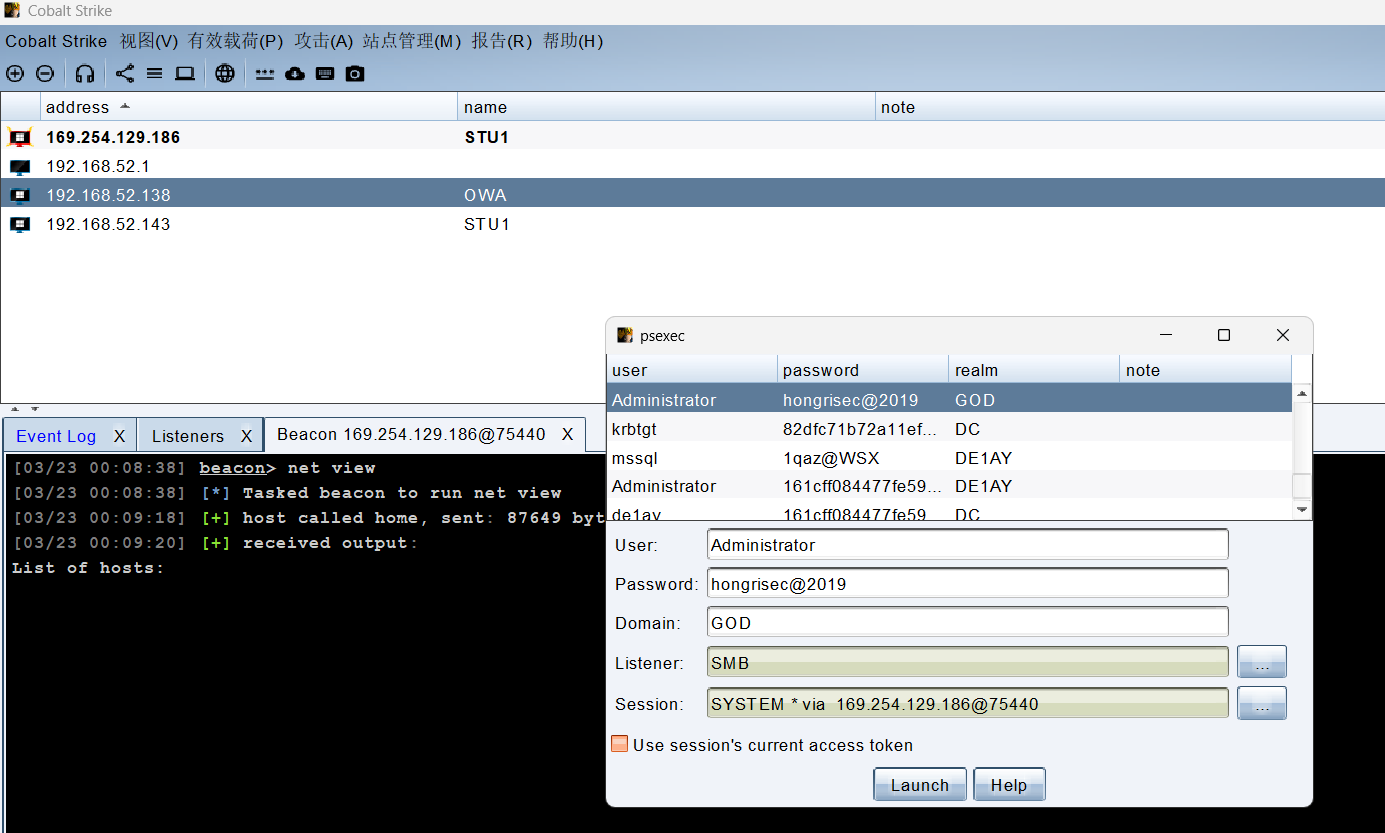The height and width of the screenshot is (833, 1385).
Task: Sort credentials by the realm column header
Action: click(x=1034, y=370)
